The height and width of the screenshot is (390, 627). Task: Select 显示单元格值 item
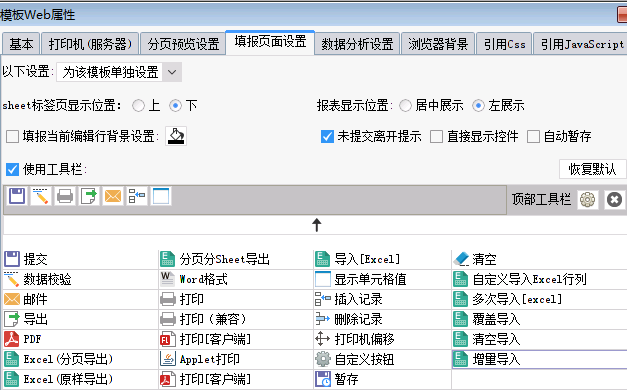382,279
